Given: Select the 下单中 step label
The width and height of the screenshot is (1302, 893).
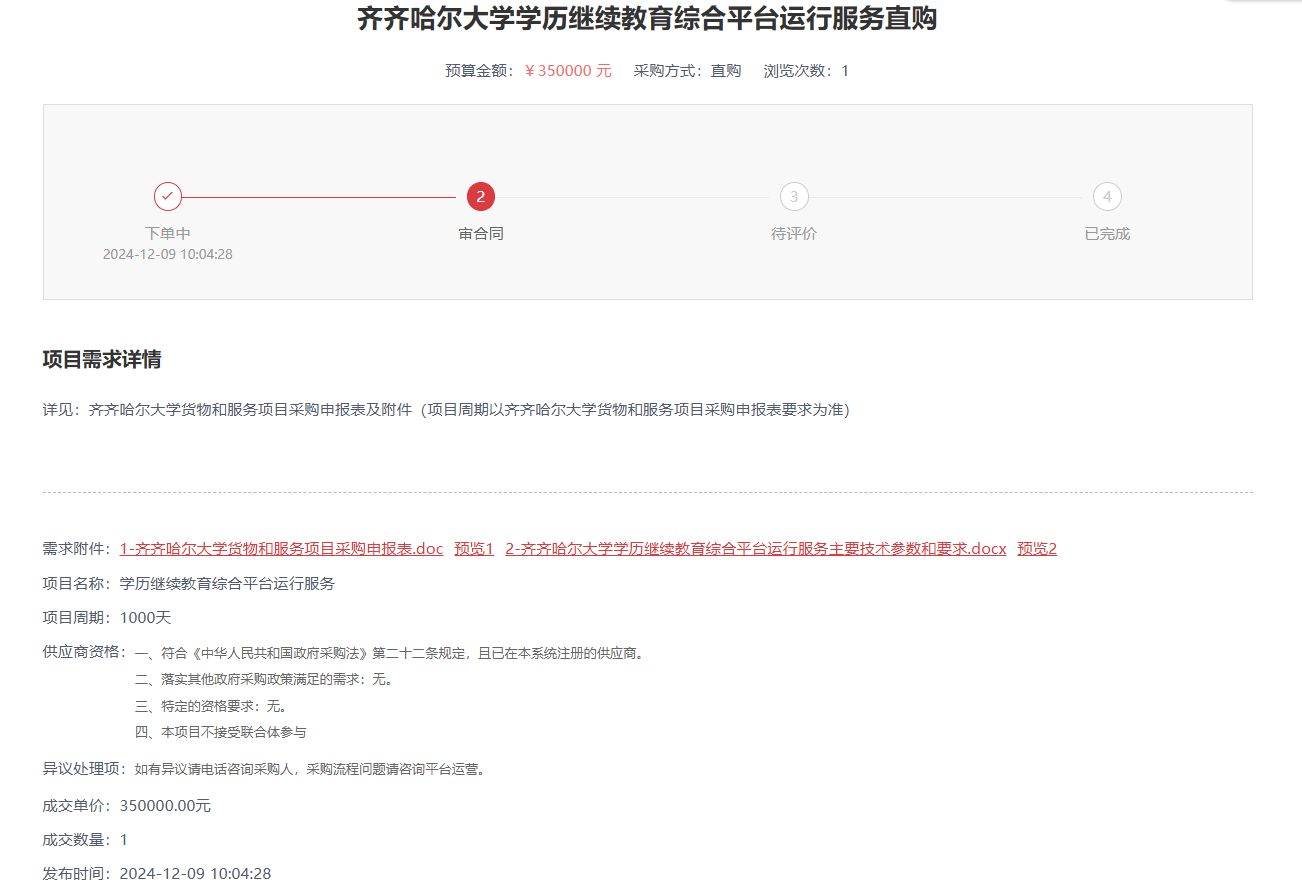Looking at the screenshot, I should tap(168, 234).
